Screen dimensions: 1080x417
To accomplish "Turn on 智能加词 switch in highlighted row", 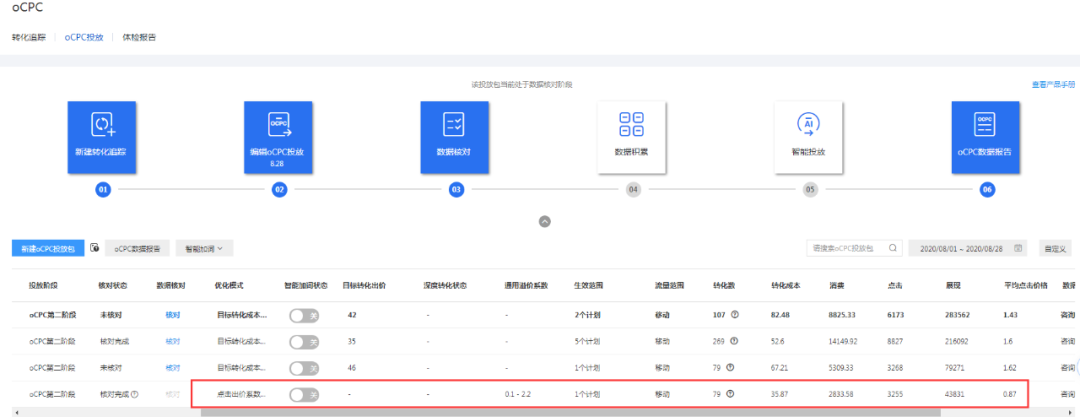I will click(303, 394).
